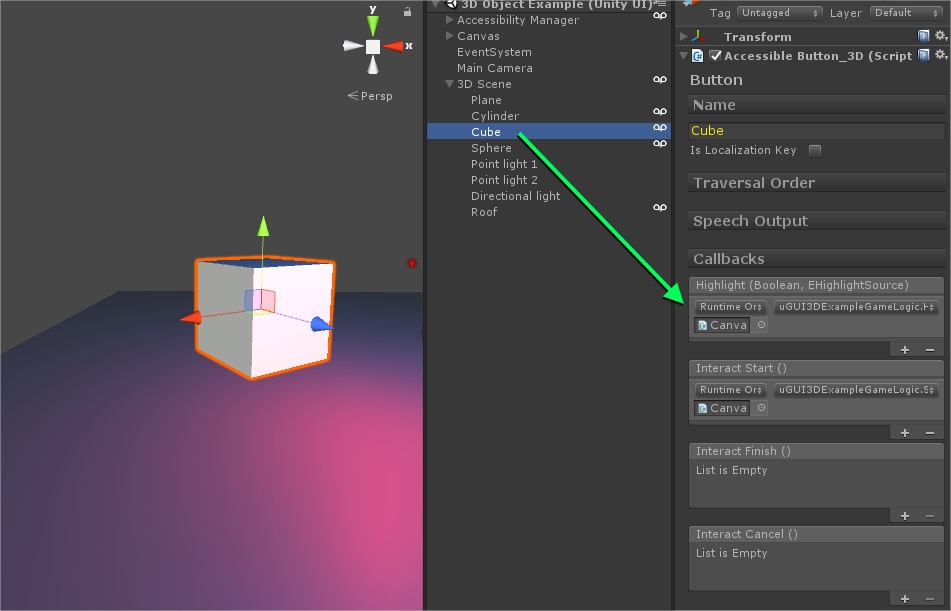The image size is (951, 611).
Task: Open Accessible Button_3D script gear menu
Action: click(940, 56)
